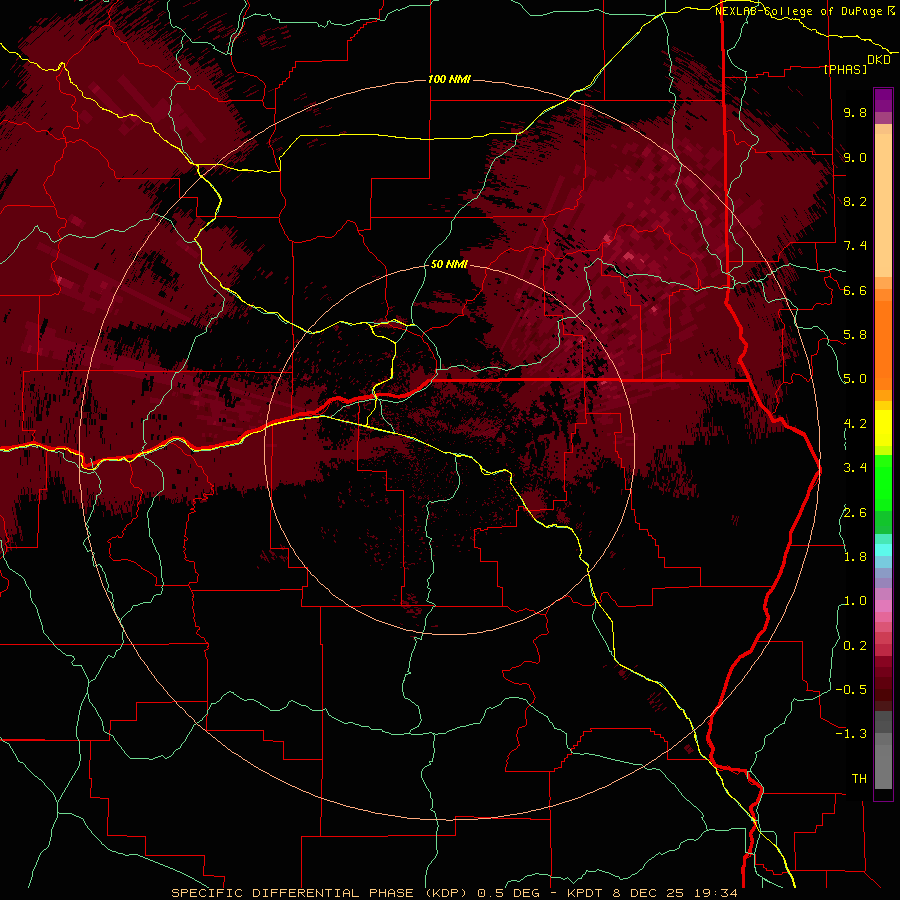Click the 100 NMI range ring label

[449, 79]
